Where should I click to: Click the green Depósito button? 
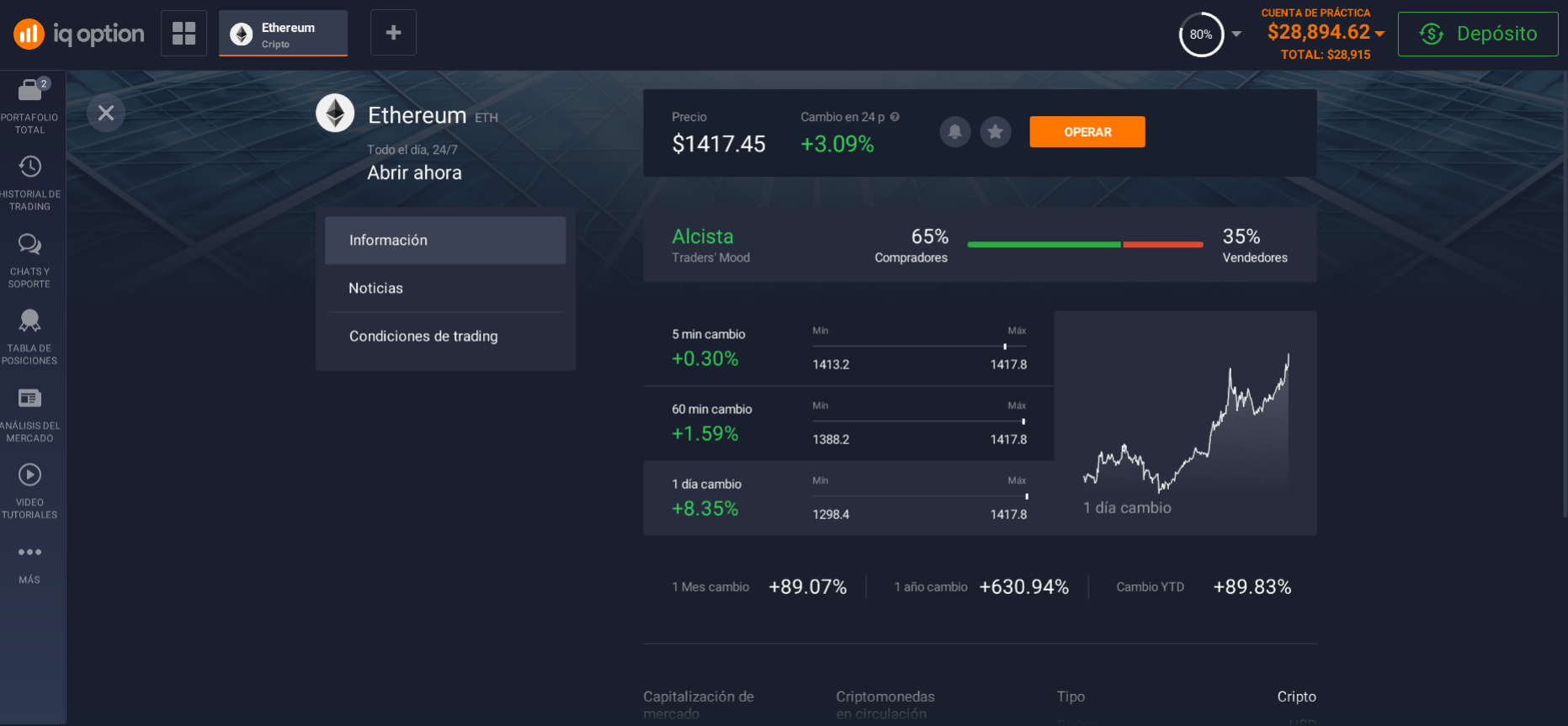(1477, 34)
